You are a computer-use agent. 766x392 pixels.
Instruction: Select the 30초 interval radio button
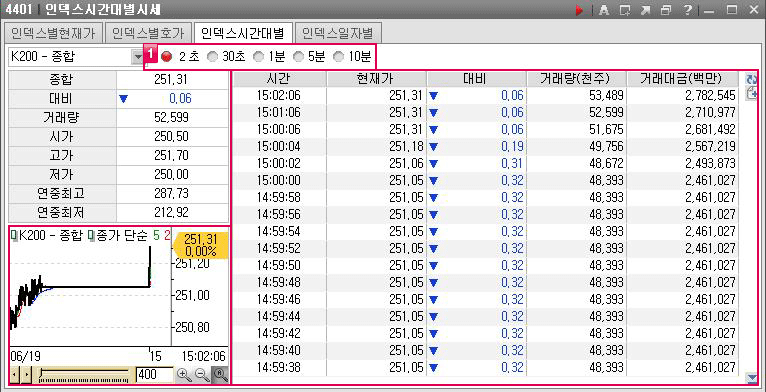click(x=212, y=57)
